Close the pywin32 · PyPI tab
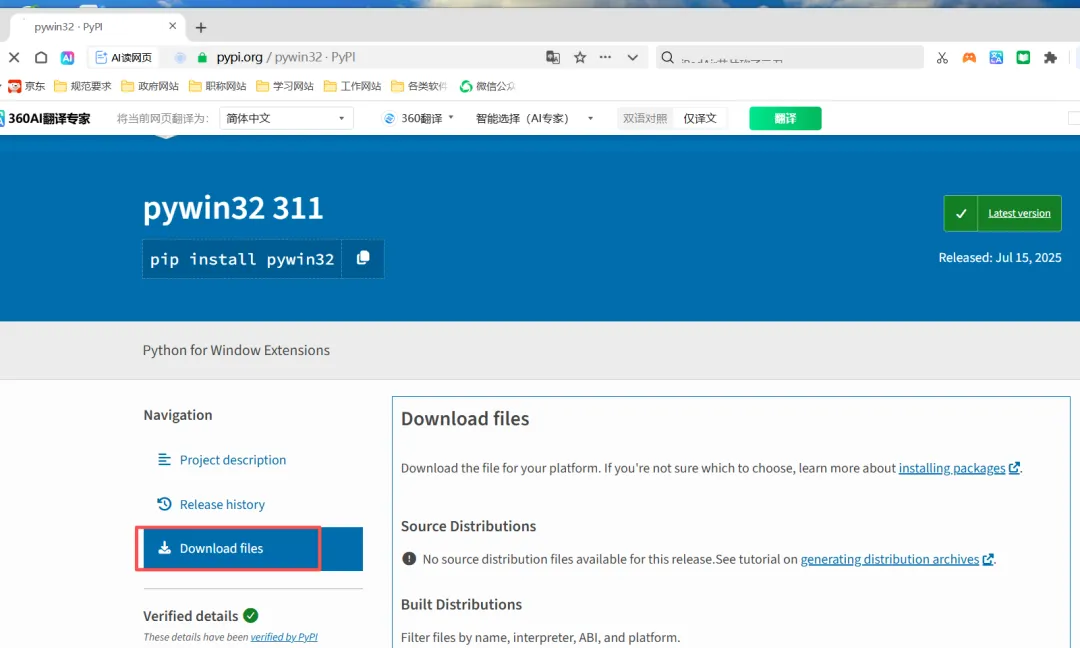 click(172, 26)
